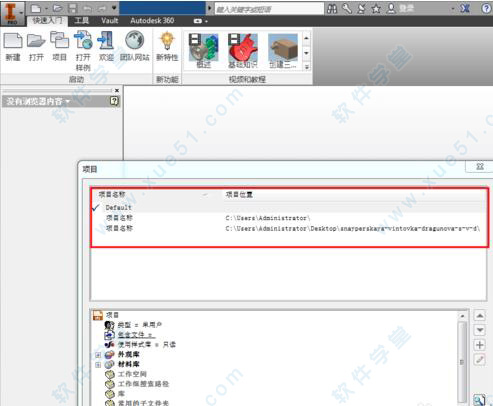Click the keyword search input field
This screenshot has width=493, height=406.
(x=269, y=9)
